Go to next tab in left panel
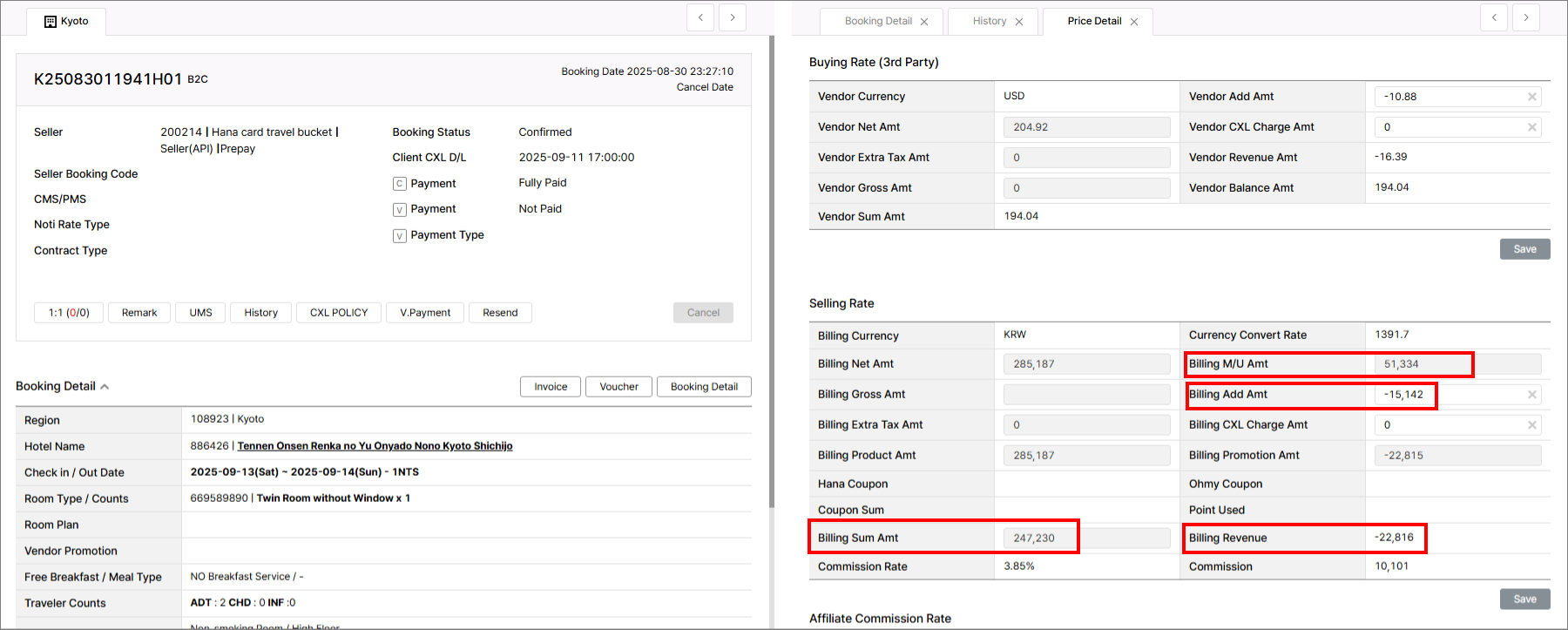 733,17
